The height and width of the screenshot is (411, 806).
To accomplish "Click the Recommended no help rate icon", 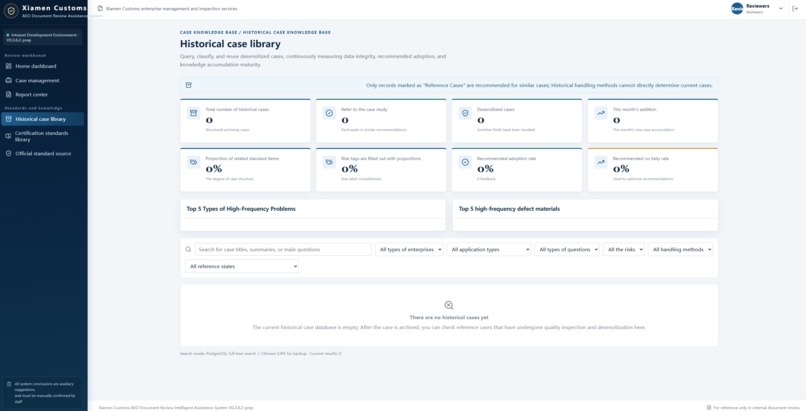I will pyautogui.click(x=601, y=162).
